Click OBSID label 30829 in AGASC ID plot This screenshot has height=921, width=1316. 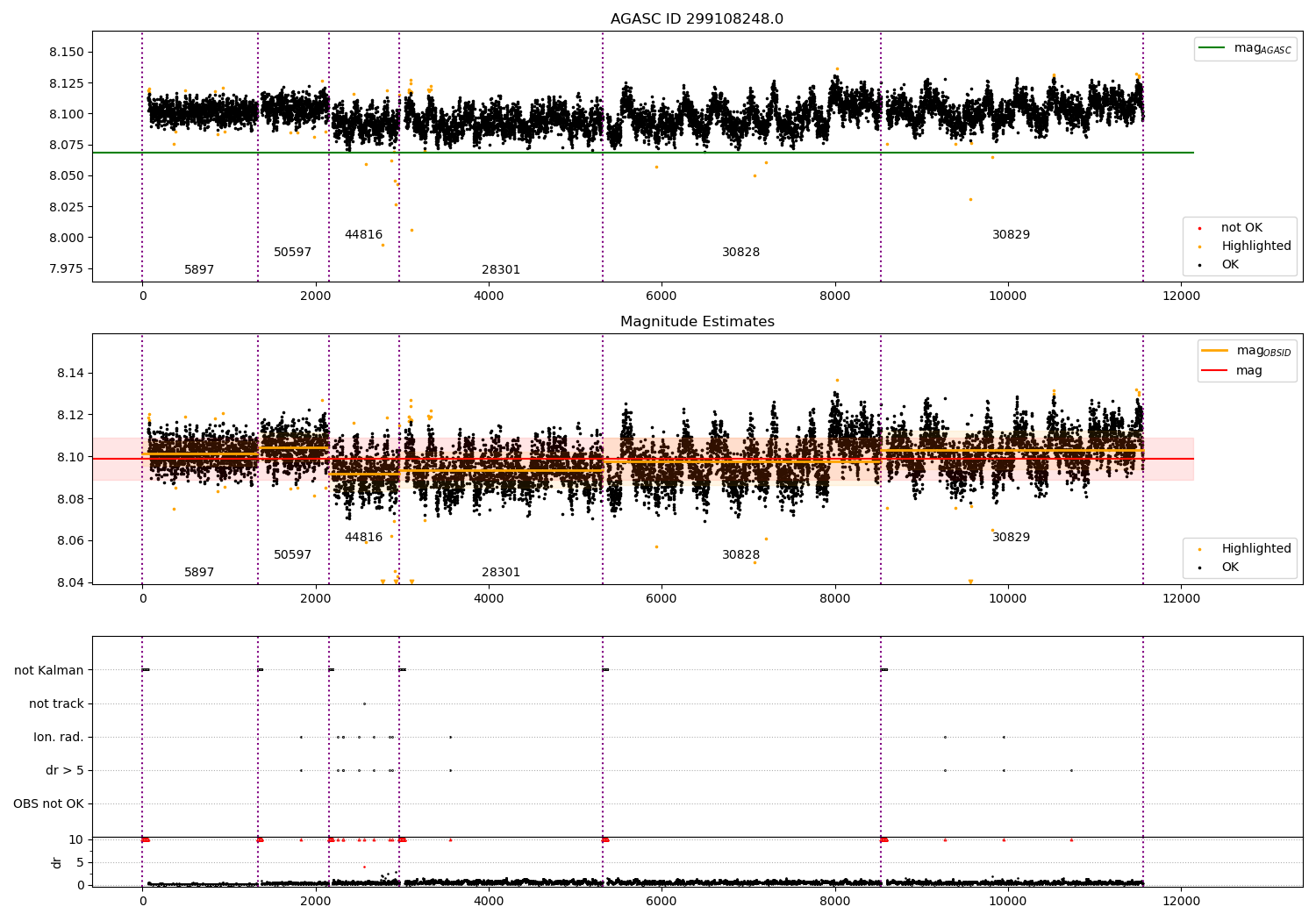(1011, 235)
